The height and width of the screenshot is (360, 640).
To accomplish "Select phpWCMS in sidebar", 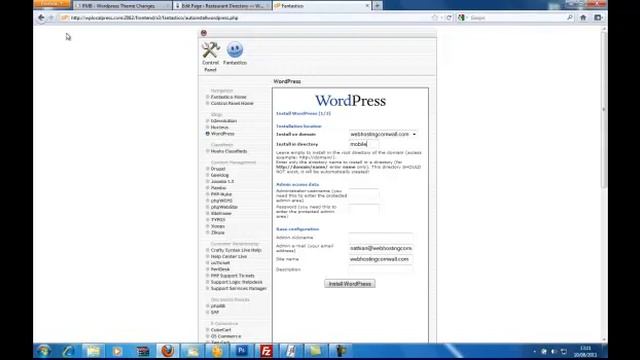I will pos(222,200).
